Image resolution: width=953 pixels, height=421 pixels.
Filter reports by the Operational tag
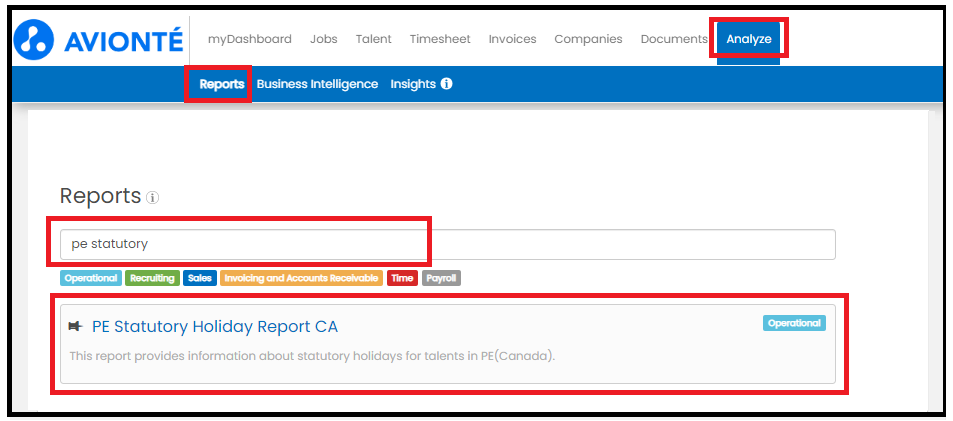tap(91, 278)
